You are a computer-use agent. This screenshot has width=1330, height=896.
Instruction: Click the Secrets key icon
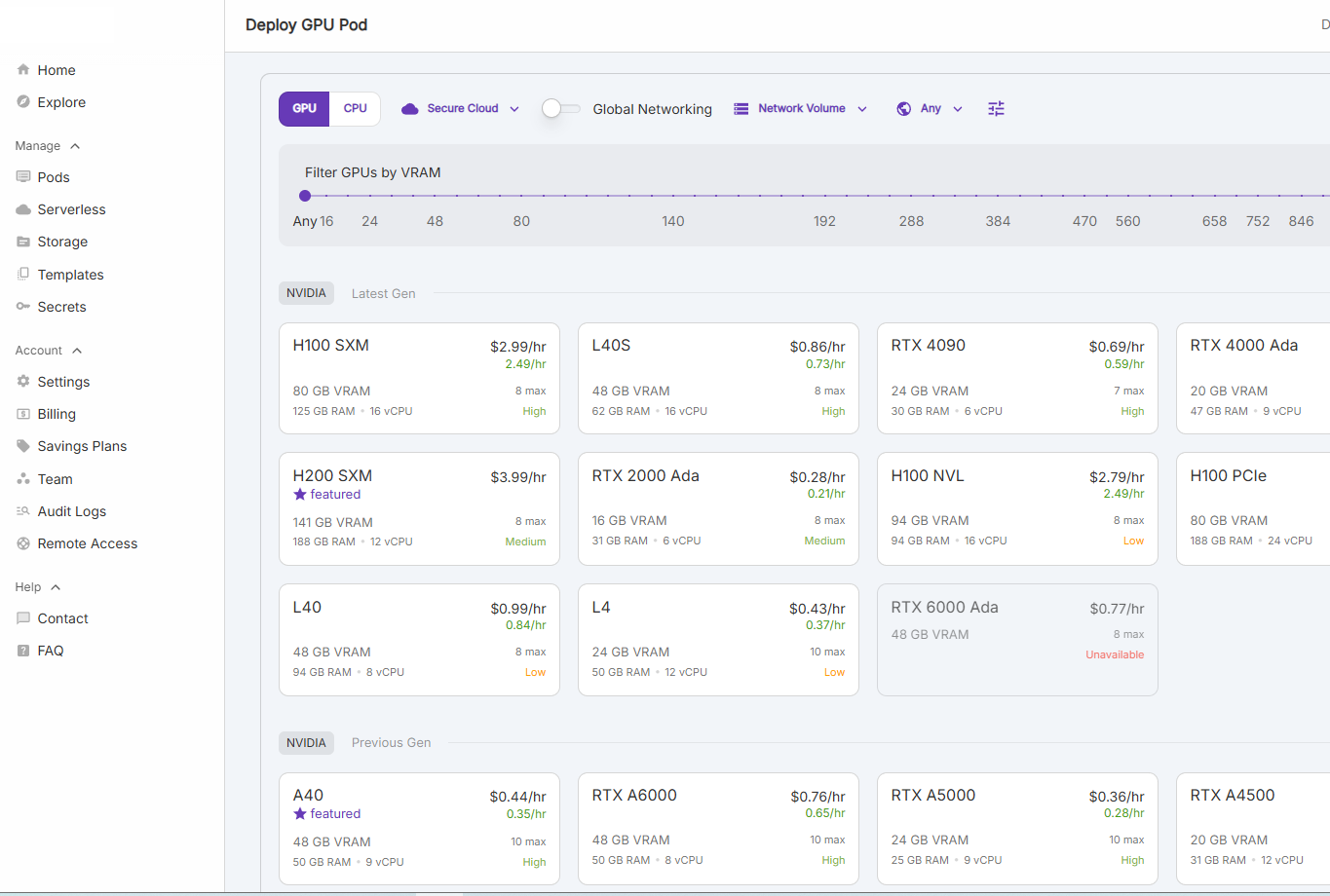(x=23, y=307)
